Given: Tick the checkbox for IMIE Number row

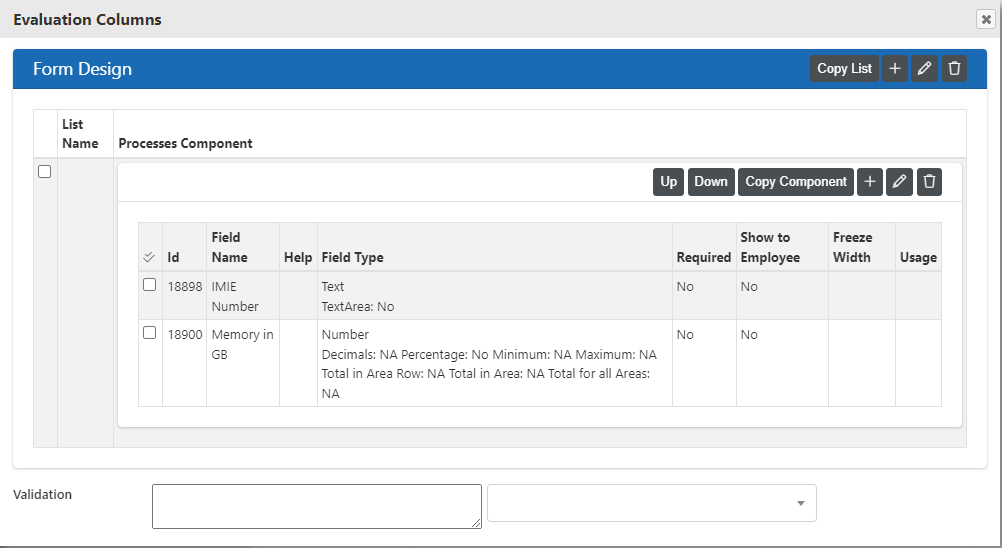Looking at the screenshot, I should coord(150,285).
